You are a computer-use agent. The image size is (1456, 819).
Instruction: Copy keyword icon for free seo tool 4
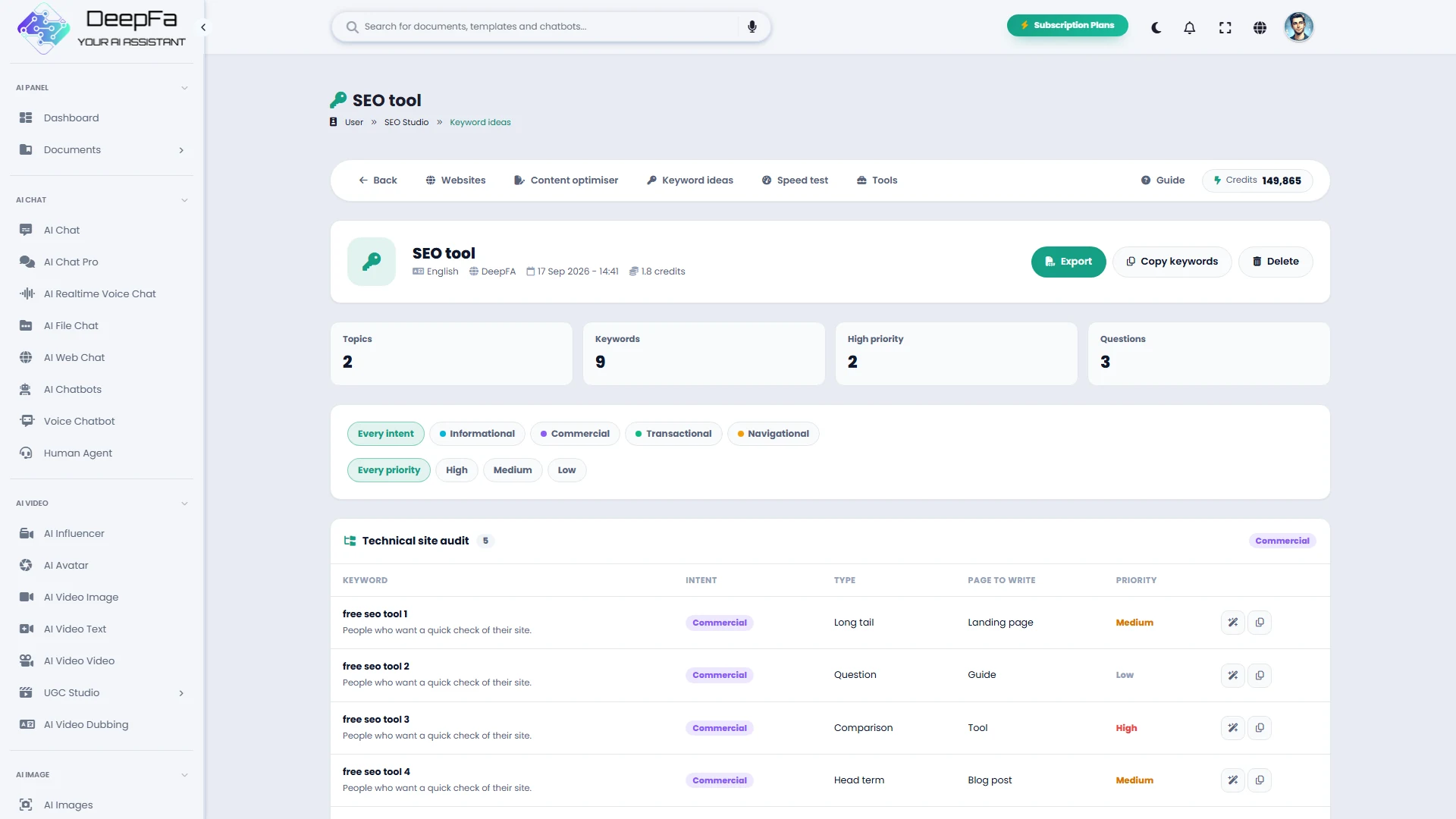(1260, 780)
